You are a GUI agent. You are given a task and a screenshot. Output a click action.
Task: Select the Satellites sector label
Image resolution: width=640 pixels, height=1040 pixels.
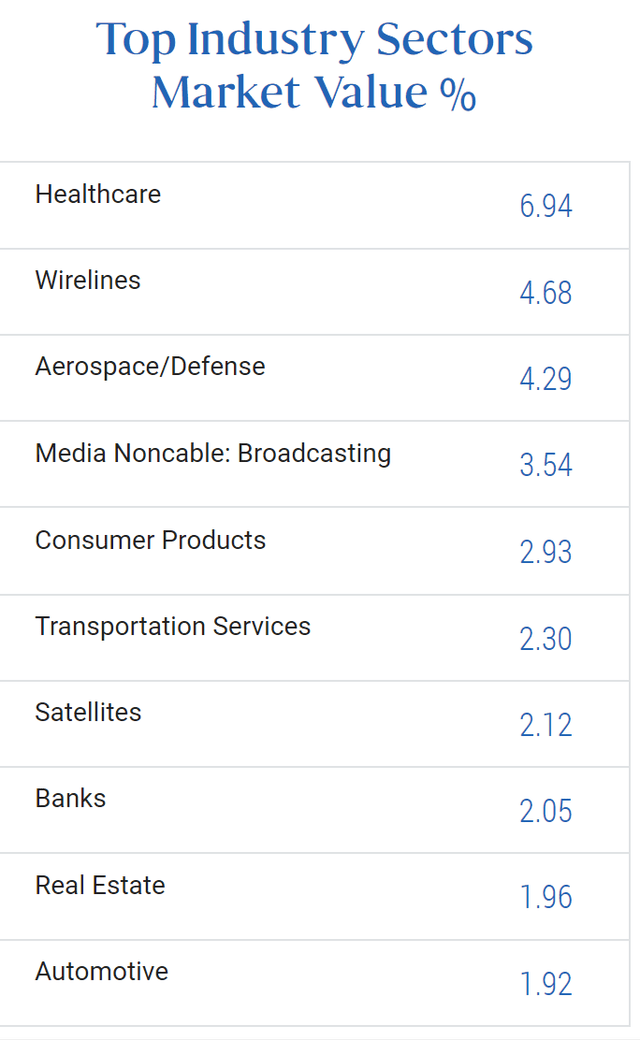tap(88, 712)
